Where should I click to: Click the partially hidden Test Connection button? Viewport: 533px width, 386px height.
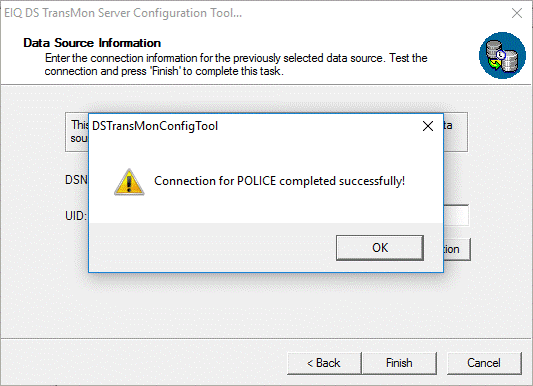point(457,249)
